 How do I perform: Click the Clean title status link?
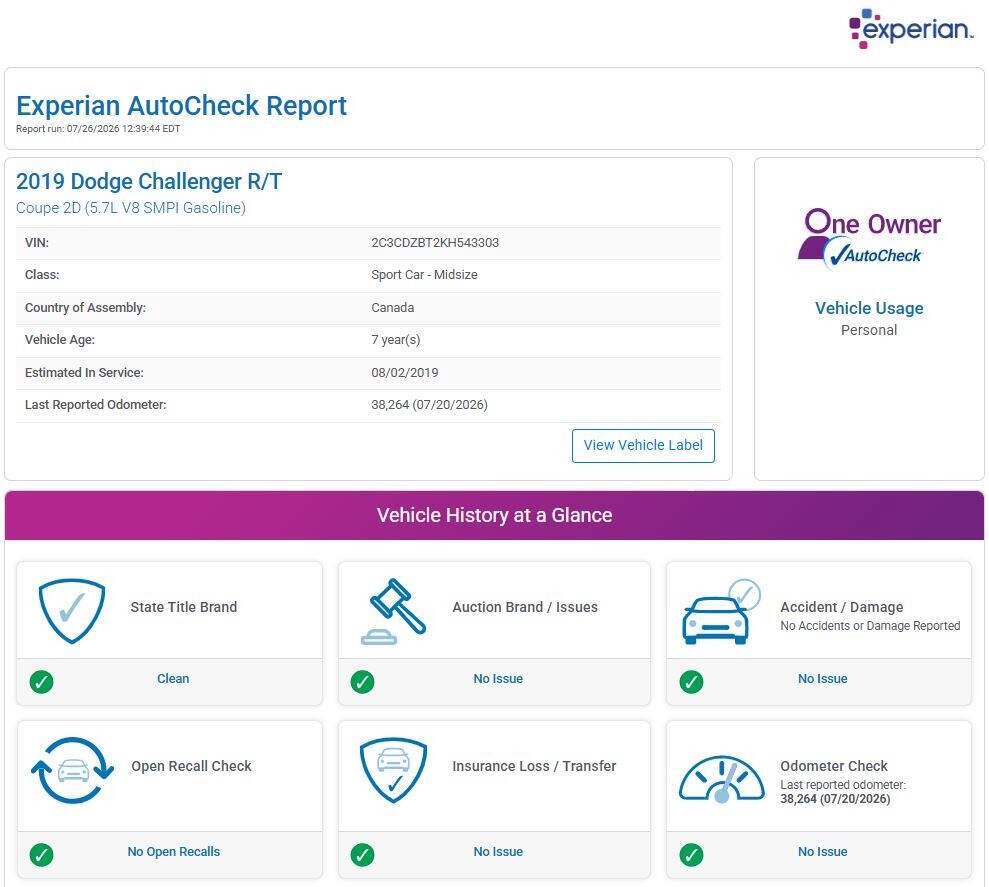click(173, 679)
